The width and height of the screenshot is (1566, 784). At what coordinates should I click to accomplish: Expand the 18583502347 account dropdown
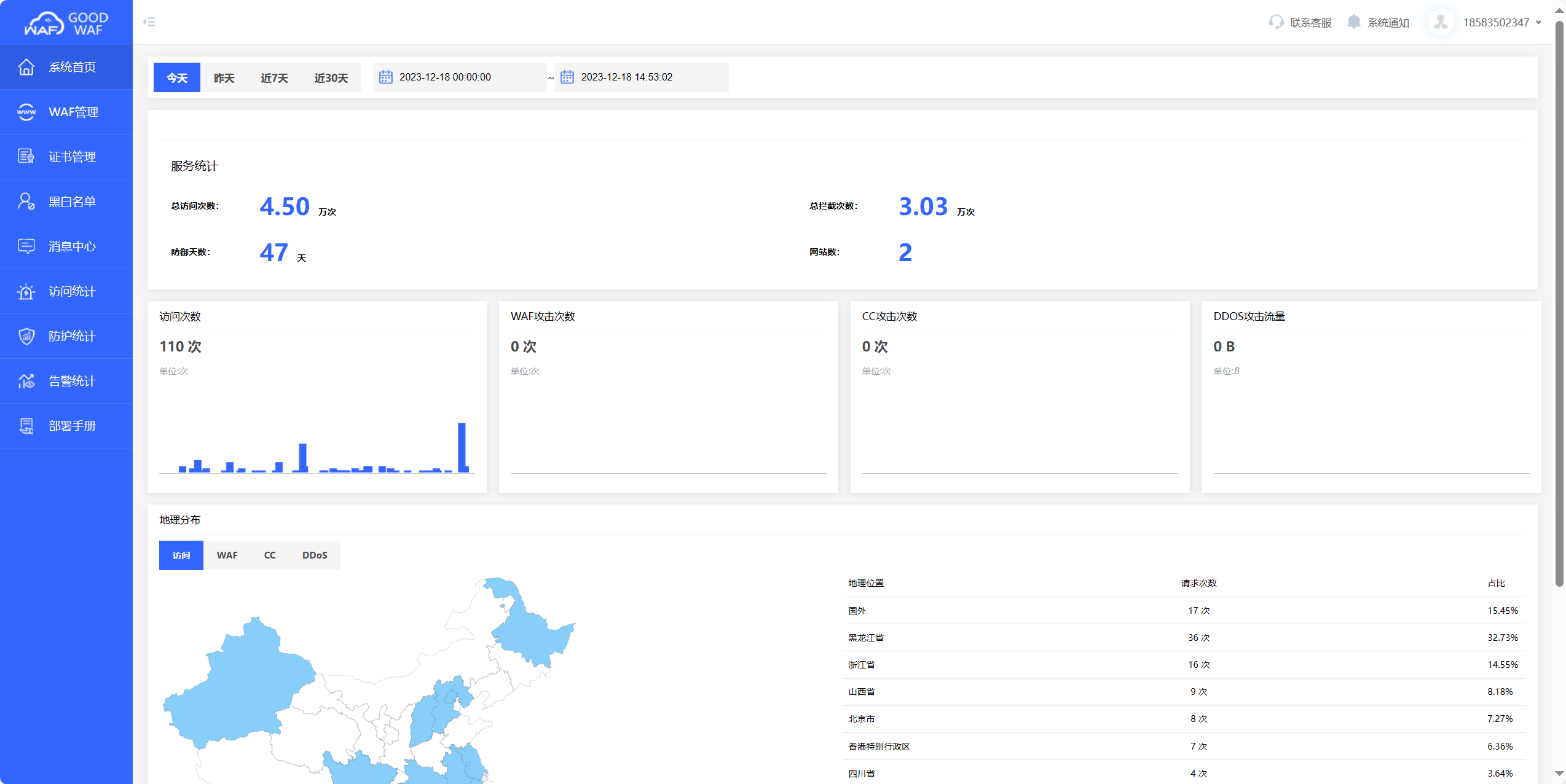[1538, 22]
